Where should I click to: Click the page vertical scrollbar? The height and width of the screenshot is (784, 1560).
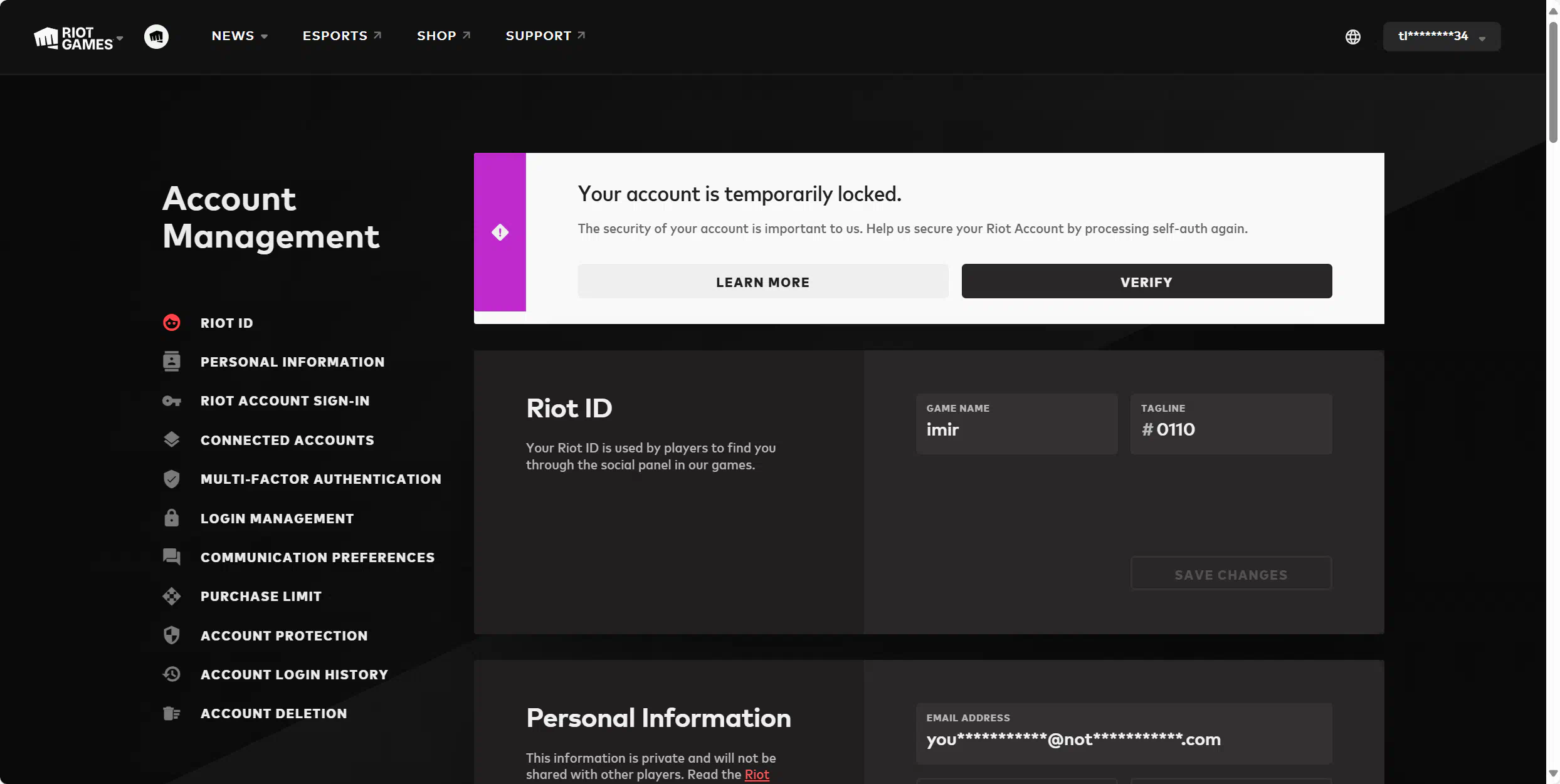click(1552, 81)
